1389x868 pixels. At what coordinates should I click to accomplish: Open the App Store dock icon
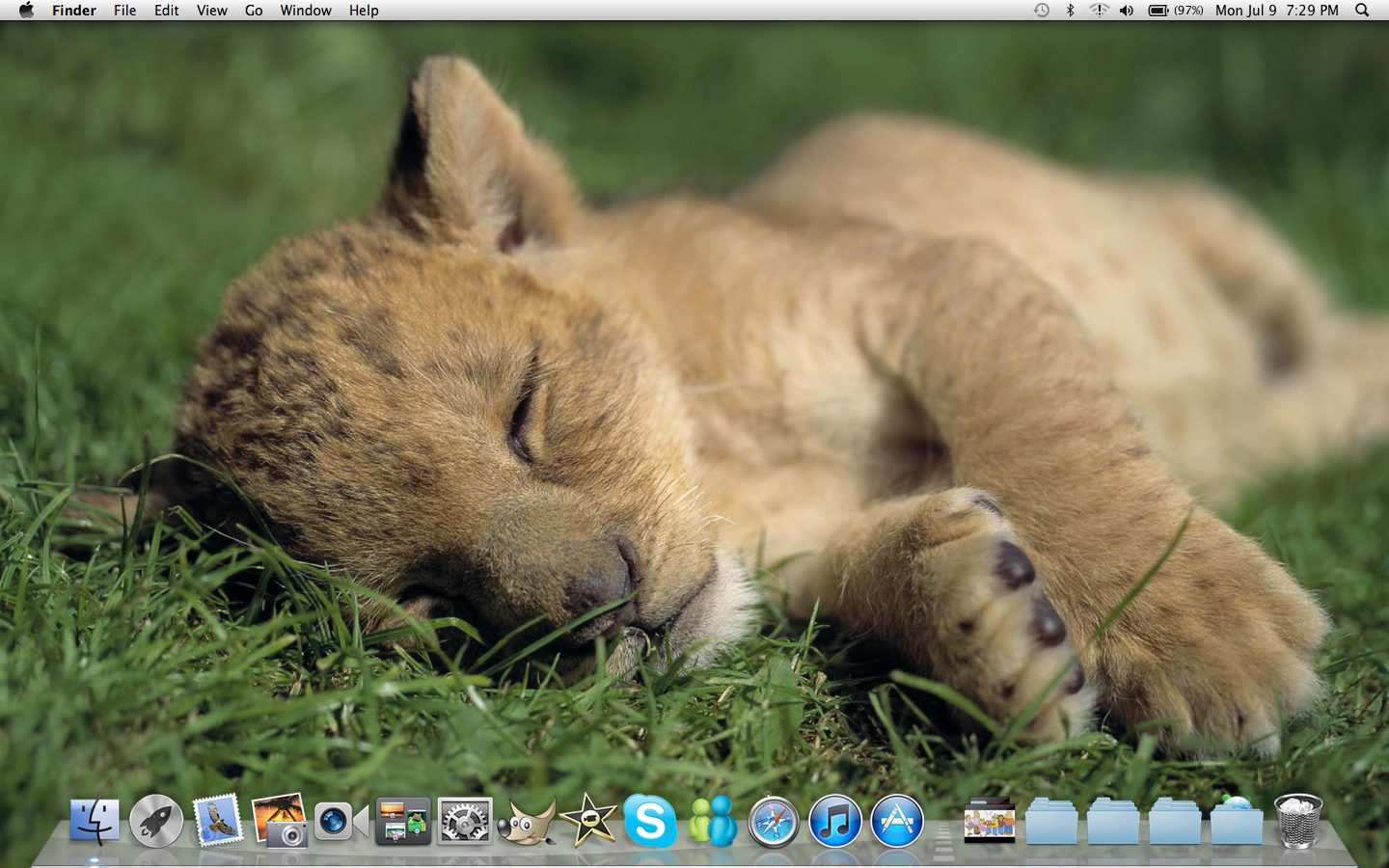pyautogui.click(x=897, y=822)
